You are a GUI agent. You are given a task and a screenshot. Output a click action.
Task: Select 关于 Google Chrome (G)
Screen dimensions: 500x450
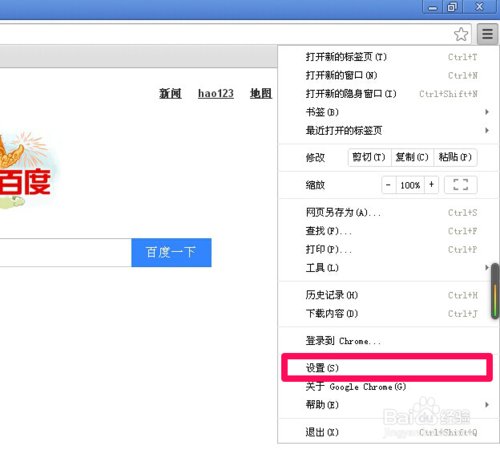388,387
